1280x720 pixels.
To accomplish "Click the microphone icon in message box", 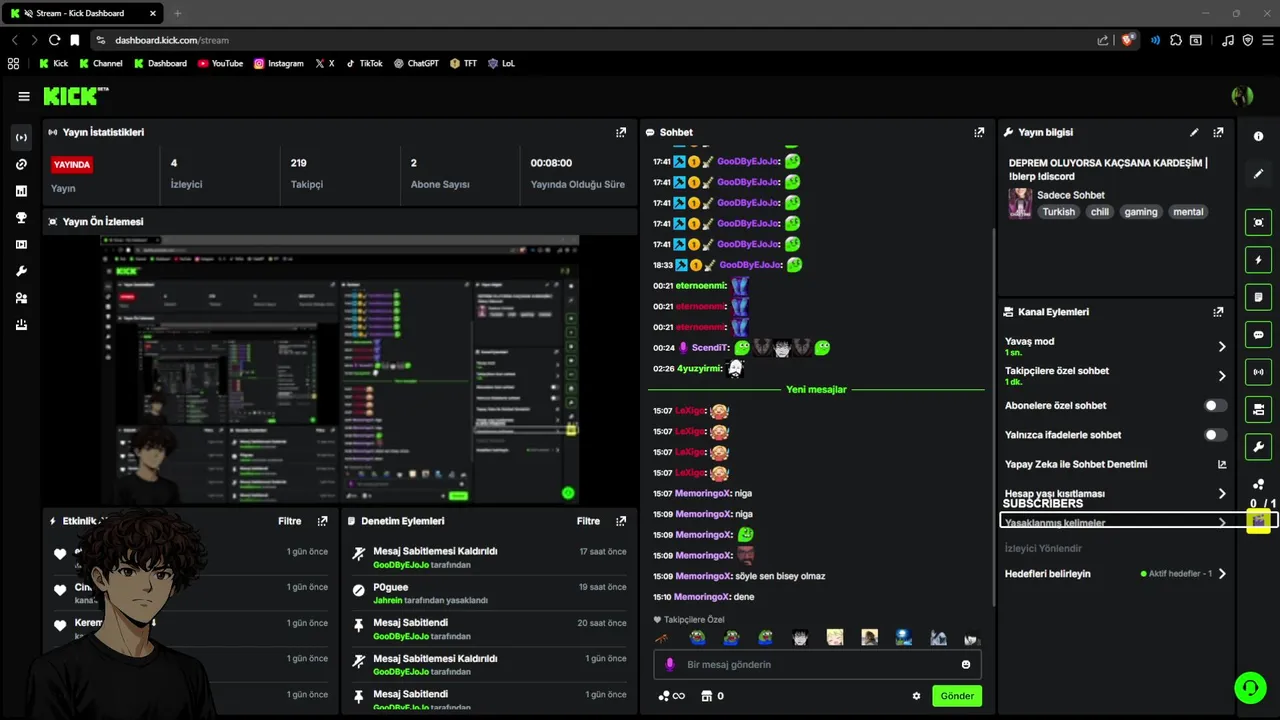I will click(670, 665).
